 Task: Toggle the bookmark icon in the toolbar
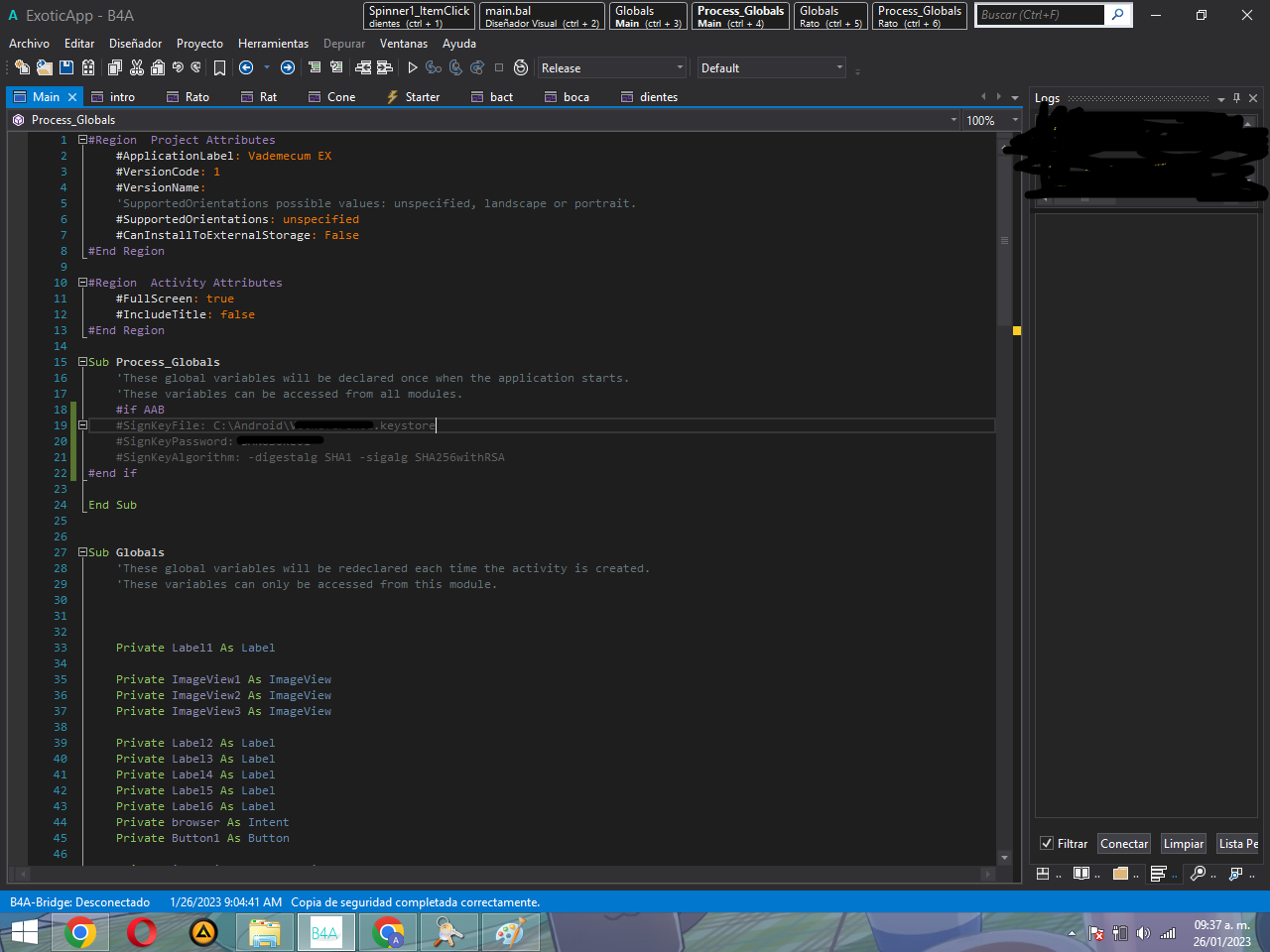pos(219,67)
